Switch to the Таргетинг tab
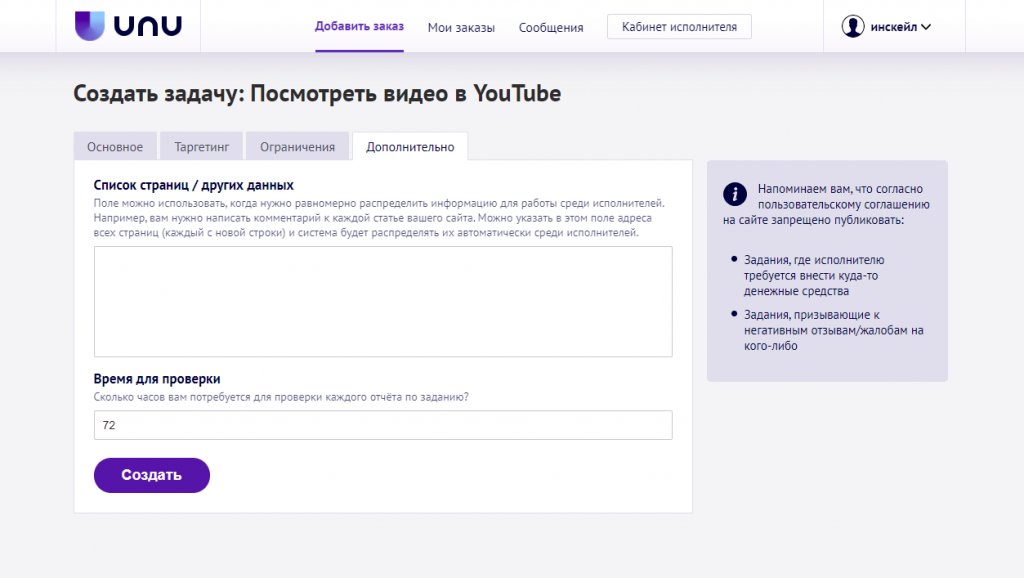The height and width of the screenshot is (578, 1024). 201,146
